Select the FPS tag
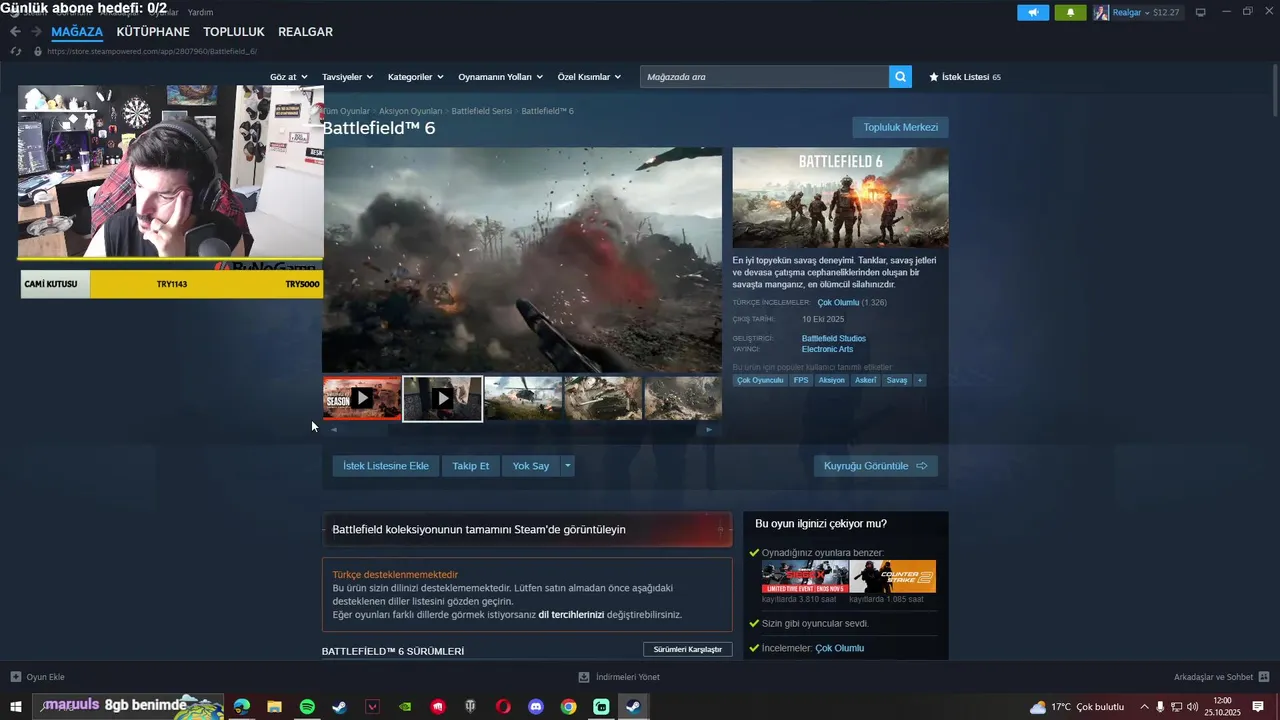1280x720 pixels. click(x=801, y=380)
